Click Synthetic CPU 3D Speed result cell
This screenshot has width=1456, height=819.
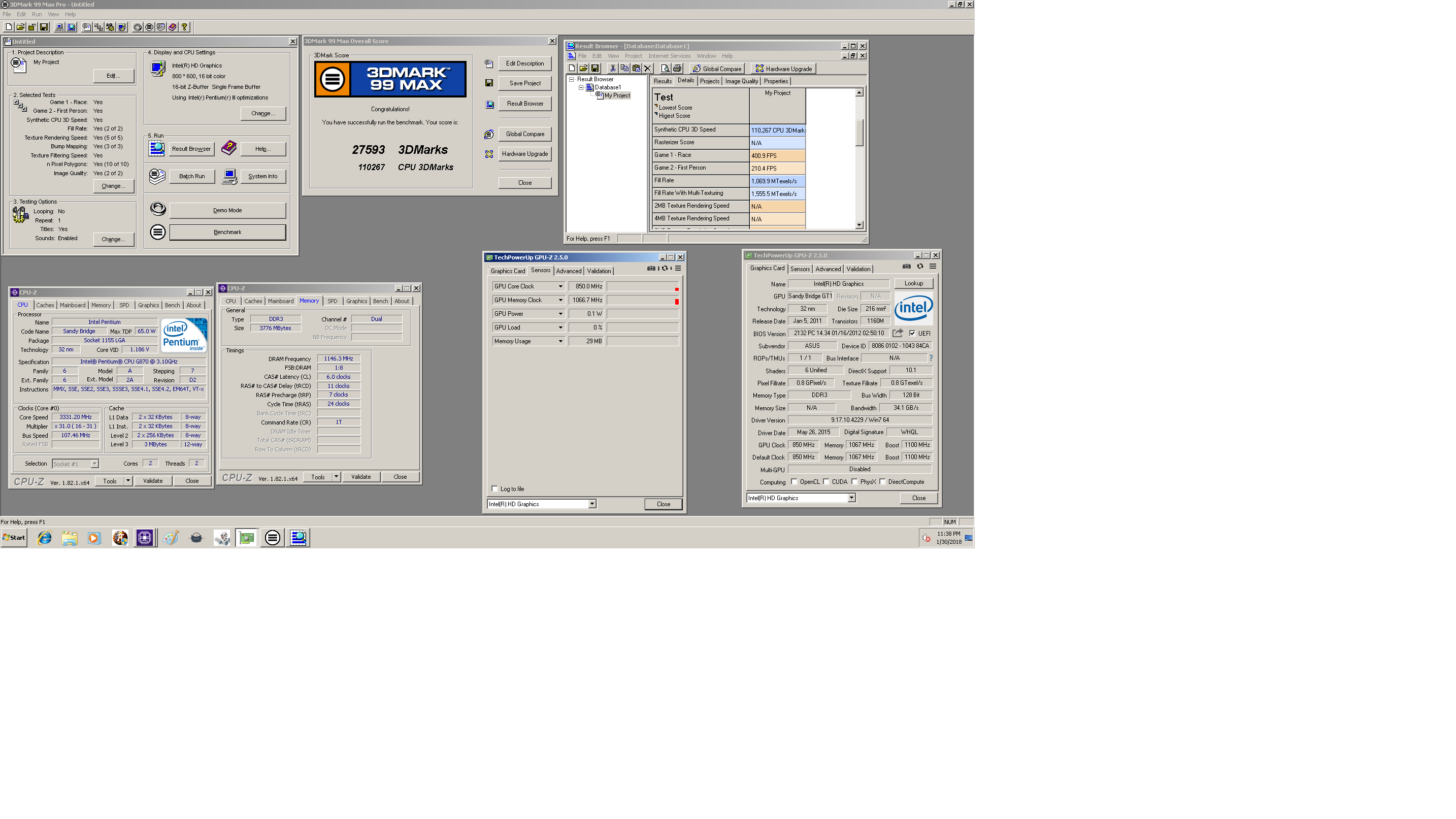point(778,130)
